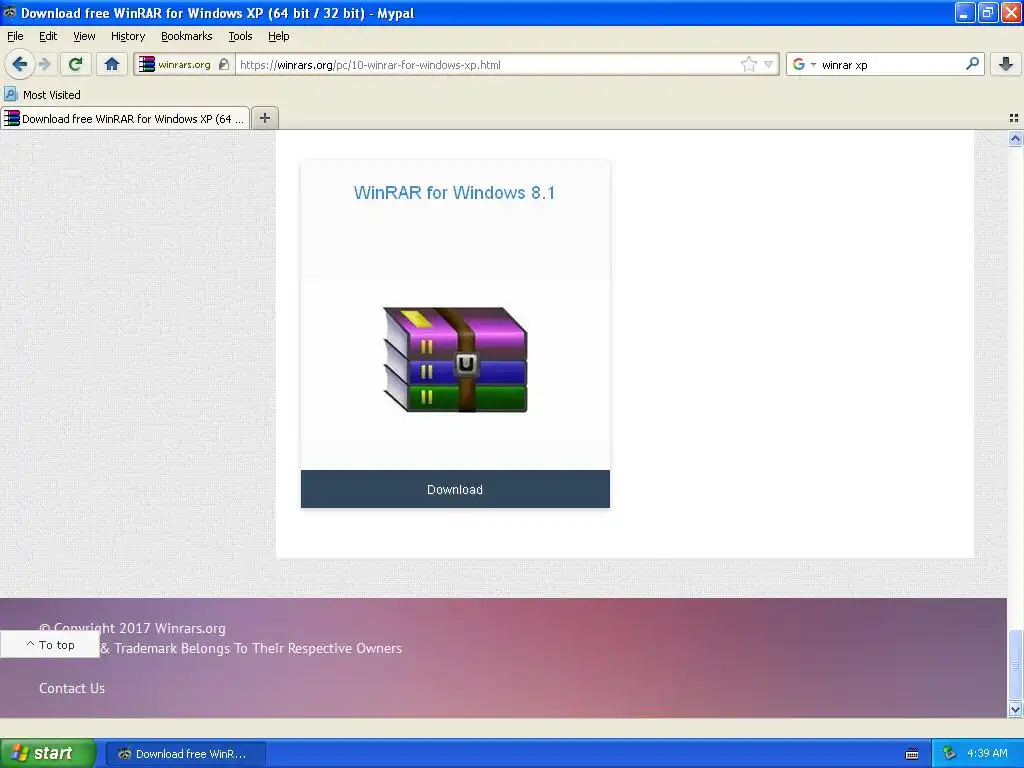This screenshot has width=1024, height=768.
Task: Open the Most Visited bookmarks folder
Action: (x=42, y=95)
